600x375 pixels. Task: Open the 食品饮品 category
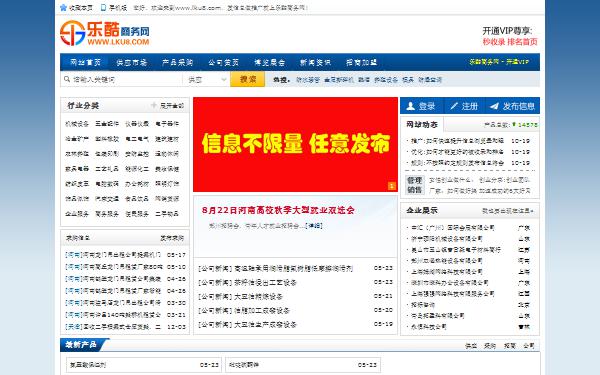click(x=137, y=199)
